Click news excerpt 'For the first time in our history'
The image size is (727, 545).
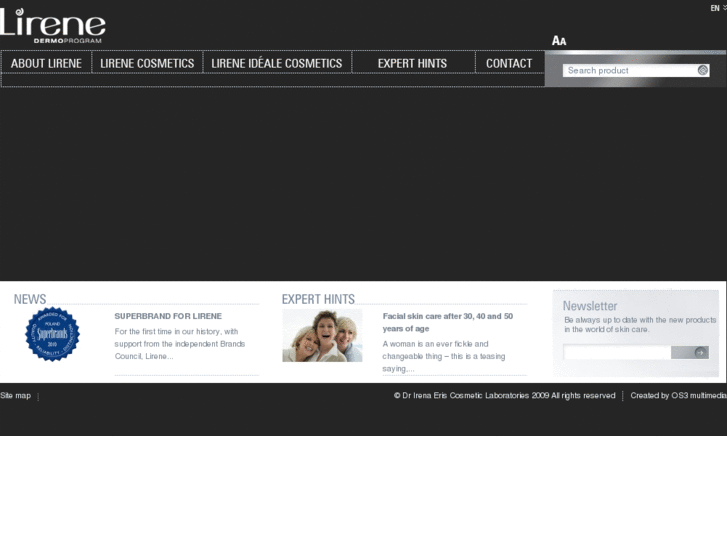[180, 344]
